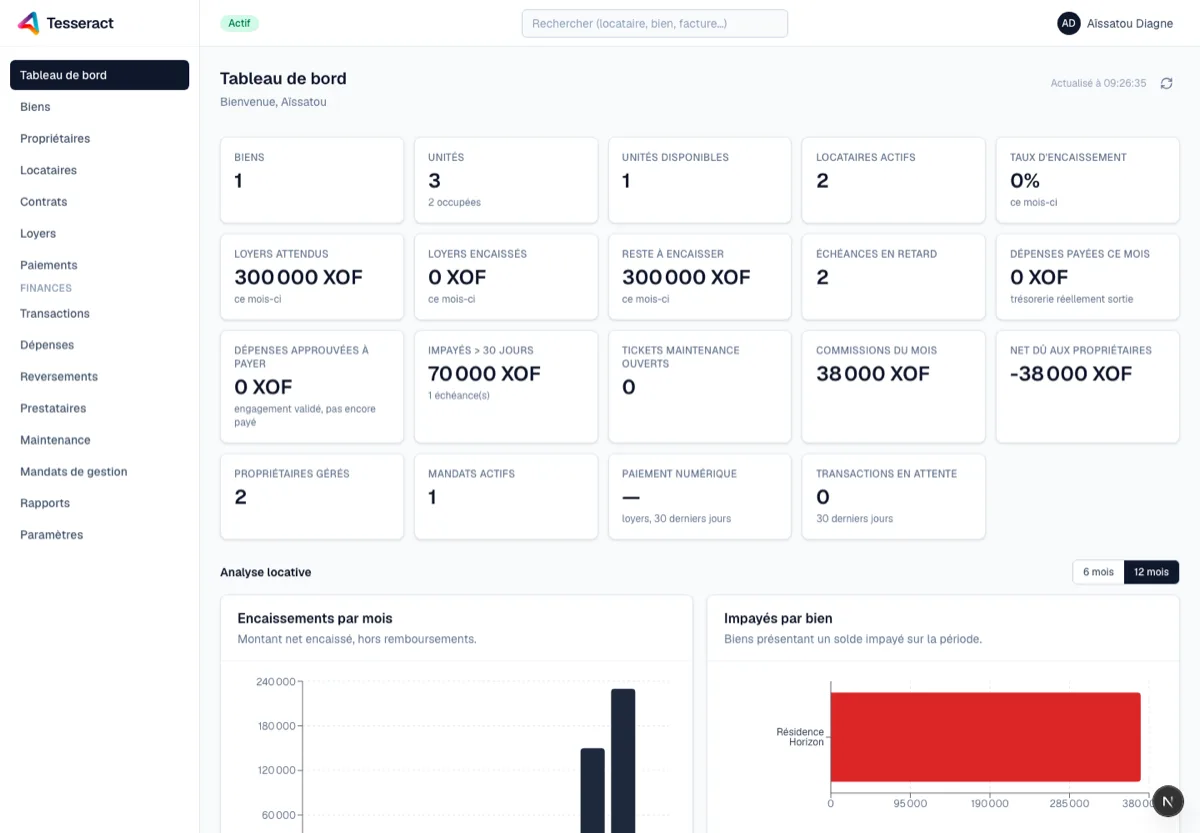
Task: Navigate to Loyers
Action: coord(99,234)
